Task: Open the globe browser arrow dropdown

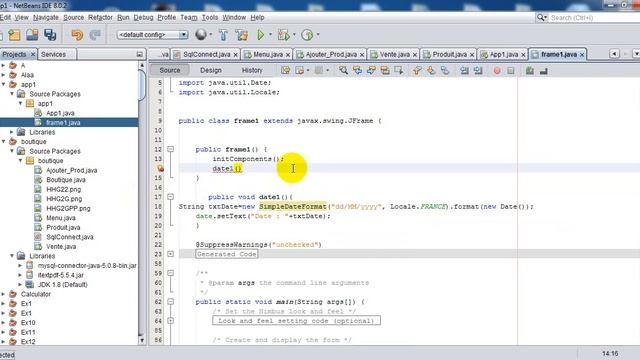Action: (x=211, y=35)
